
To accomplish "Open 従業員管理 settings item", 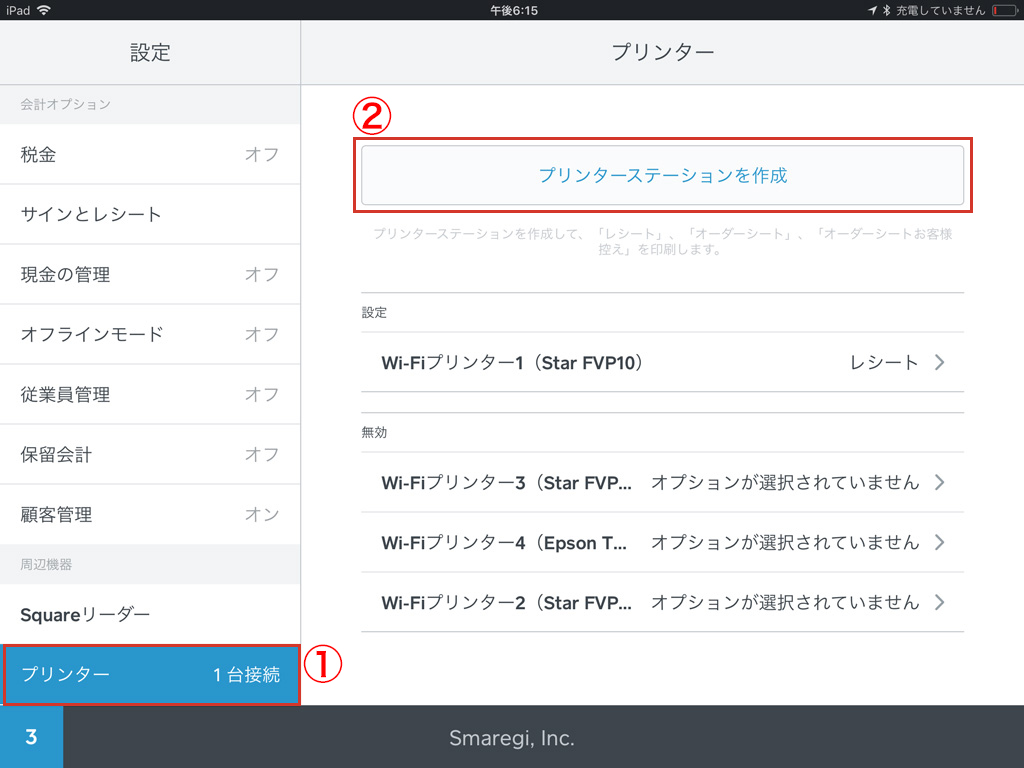I will click(x=150, y=395).
